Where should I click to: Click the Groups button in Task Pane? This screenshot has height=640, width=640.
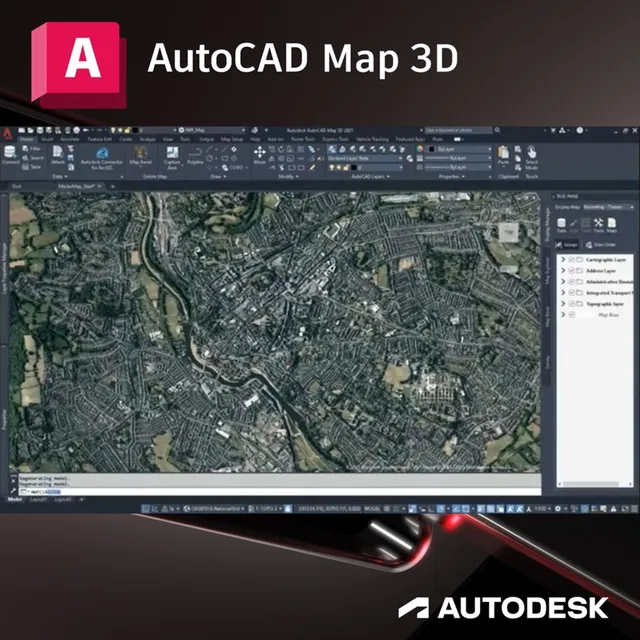pyautogui.click(x=567, y=245)
